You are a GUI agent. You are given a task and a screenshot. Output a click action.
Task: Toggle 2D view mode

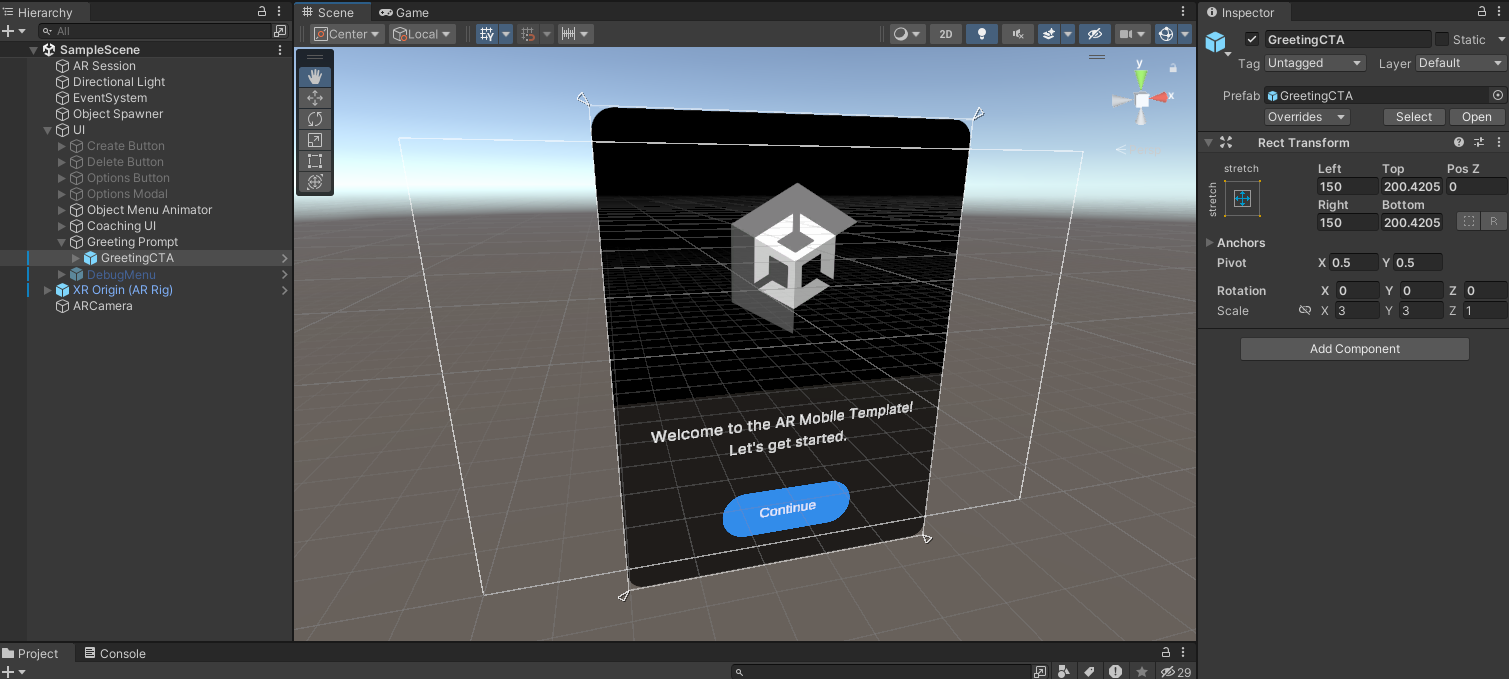tap(945, 34)
